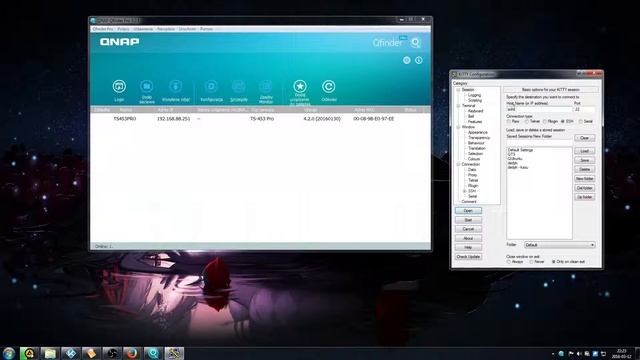Collapse the Terminal category tree node
The width and height of the screenshot is (640, 360).
point(458,106)
